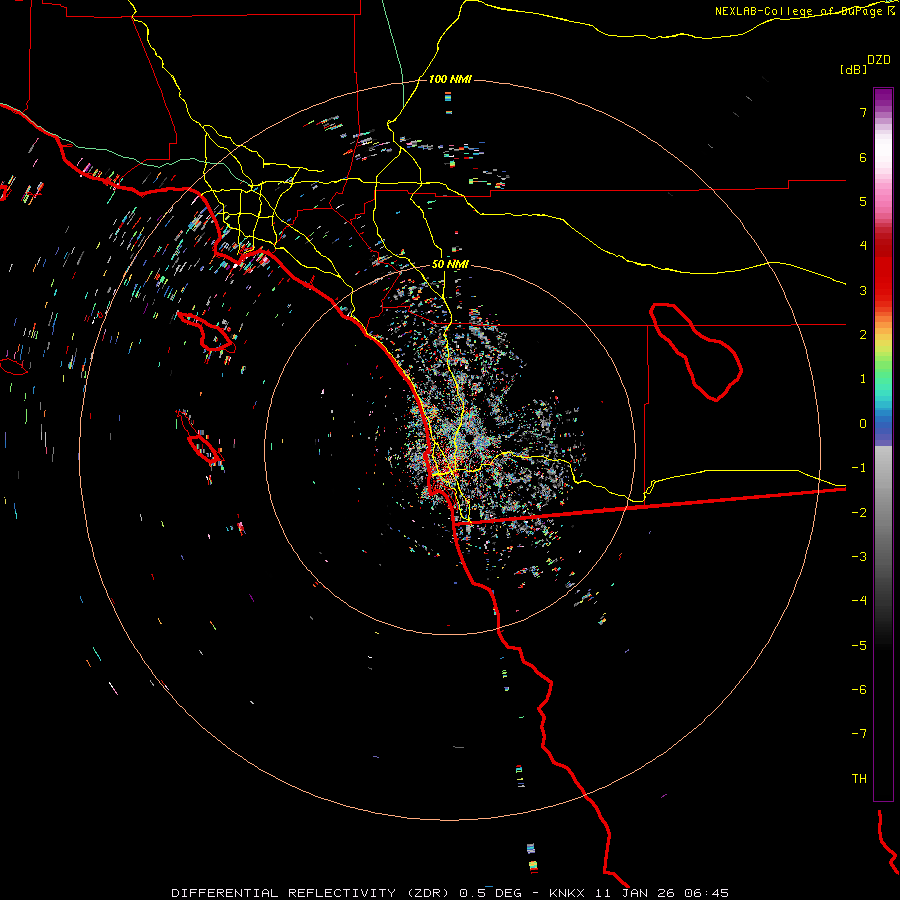Click the 7 dB tick label

pos(863,112)
